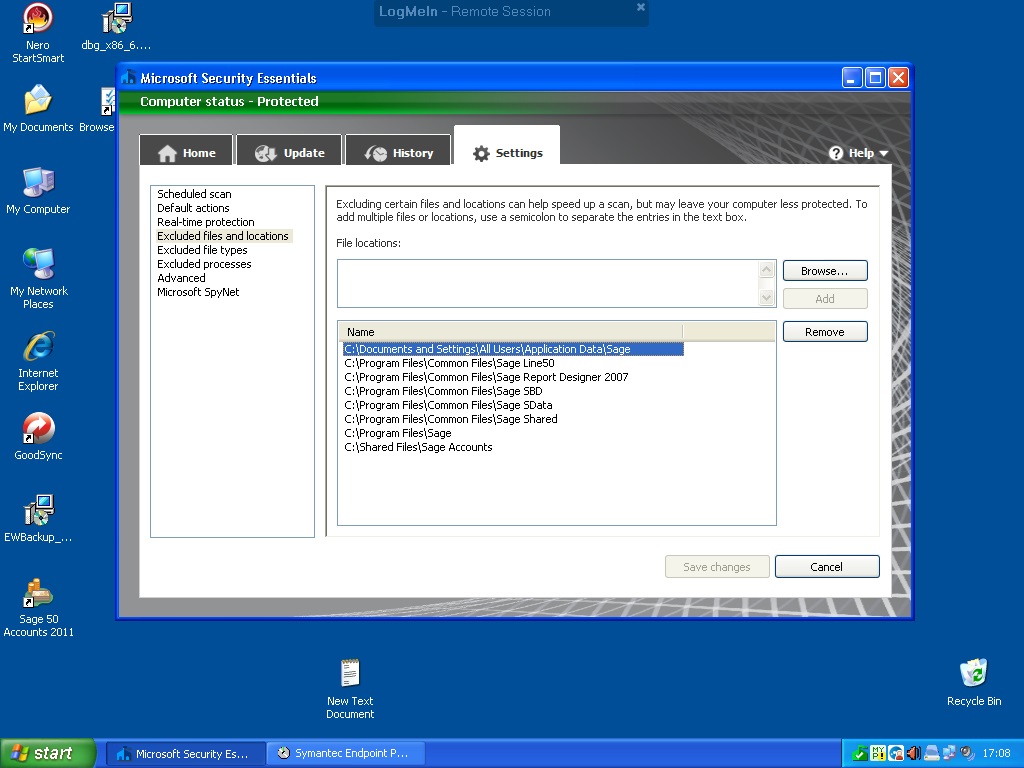Click green Security Essentials tray icon
This screenshot has height=768, width=1024.
860,754
